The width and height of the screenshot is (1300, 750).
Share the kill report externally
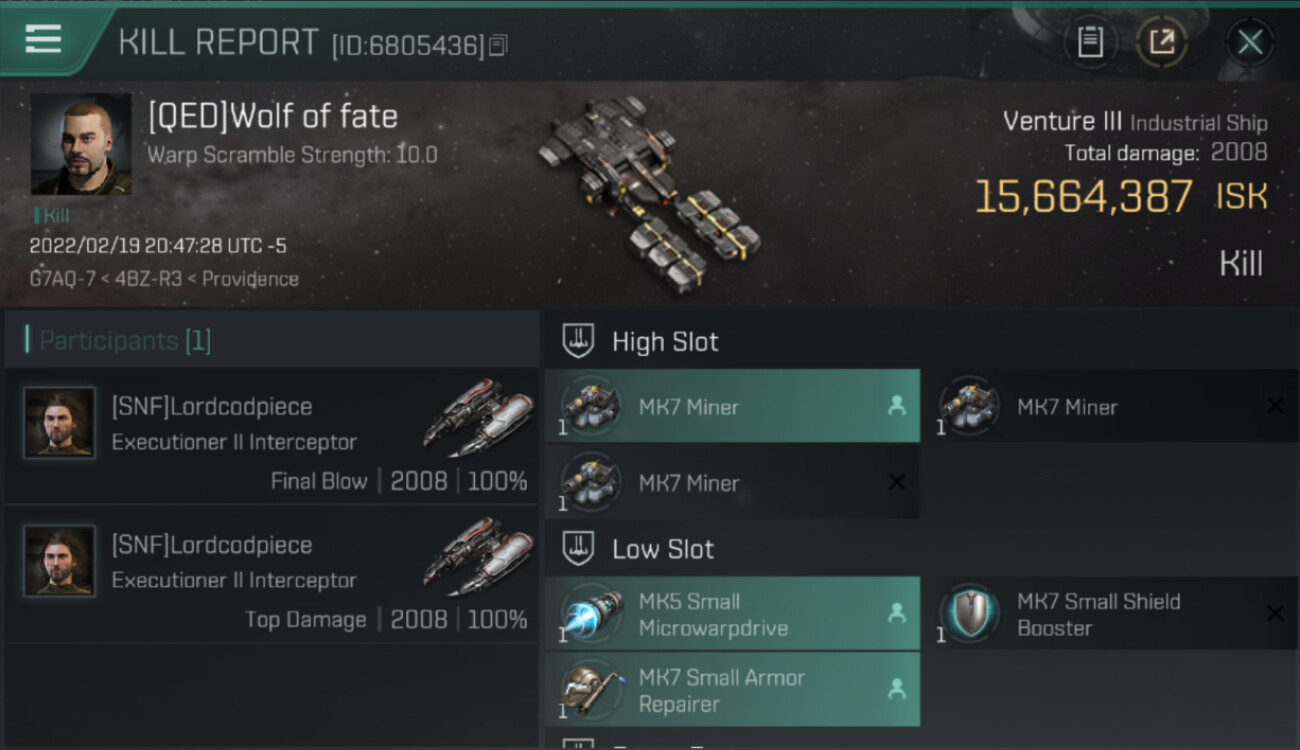(1161, 42)
